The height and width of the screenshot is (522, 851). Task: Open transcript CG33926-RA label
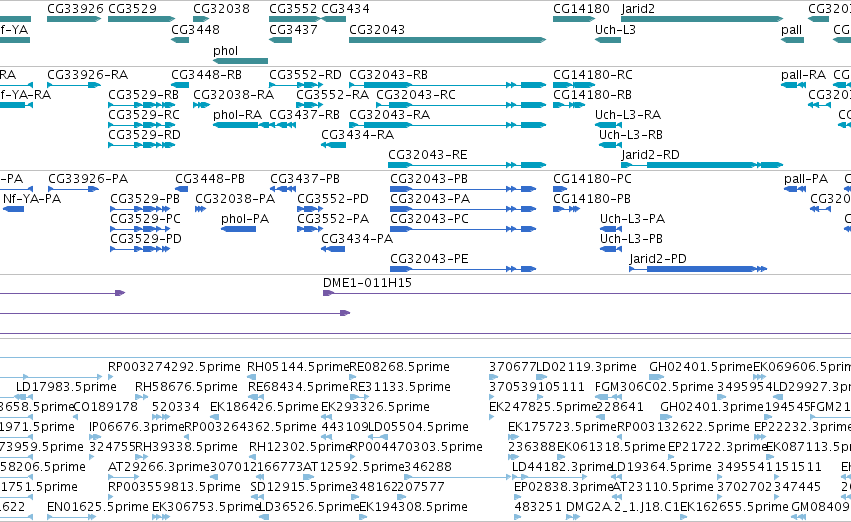[x=88, y=75]
